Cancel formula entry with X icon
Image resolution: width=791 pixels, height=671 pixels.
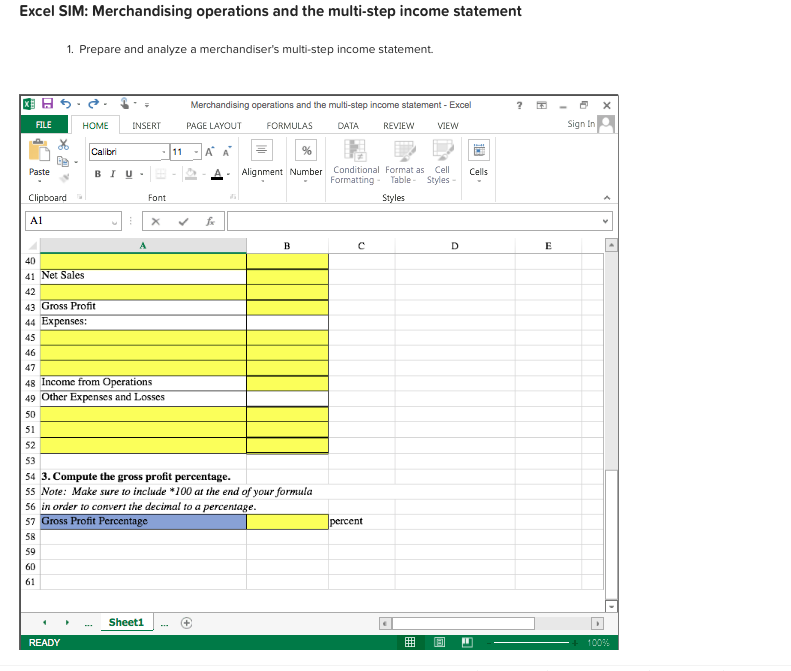click(156, 221)
